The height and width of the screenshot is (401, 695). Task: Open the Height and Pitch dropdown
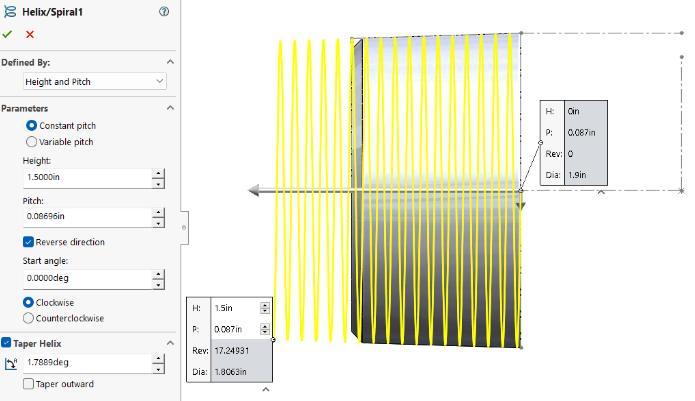pos(94,80)
